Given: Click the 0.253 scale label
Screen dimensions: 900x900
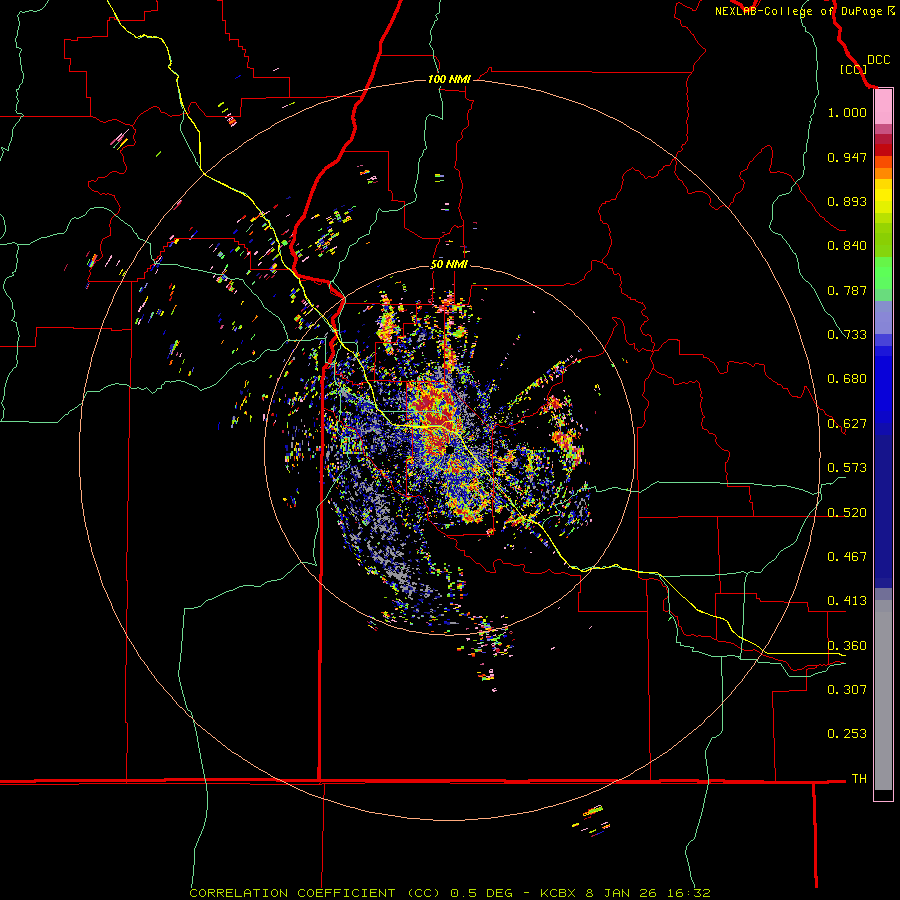Looking at the screenshot, I should pyautogui.click(x=847, y=734).
